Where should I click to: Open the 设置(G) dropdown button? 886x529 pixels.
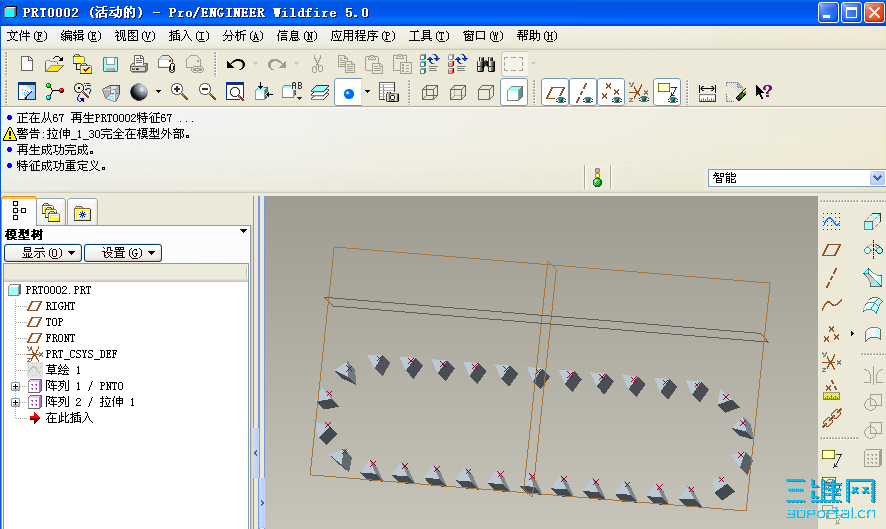click(123, 253)
